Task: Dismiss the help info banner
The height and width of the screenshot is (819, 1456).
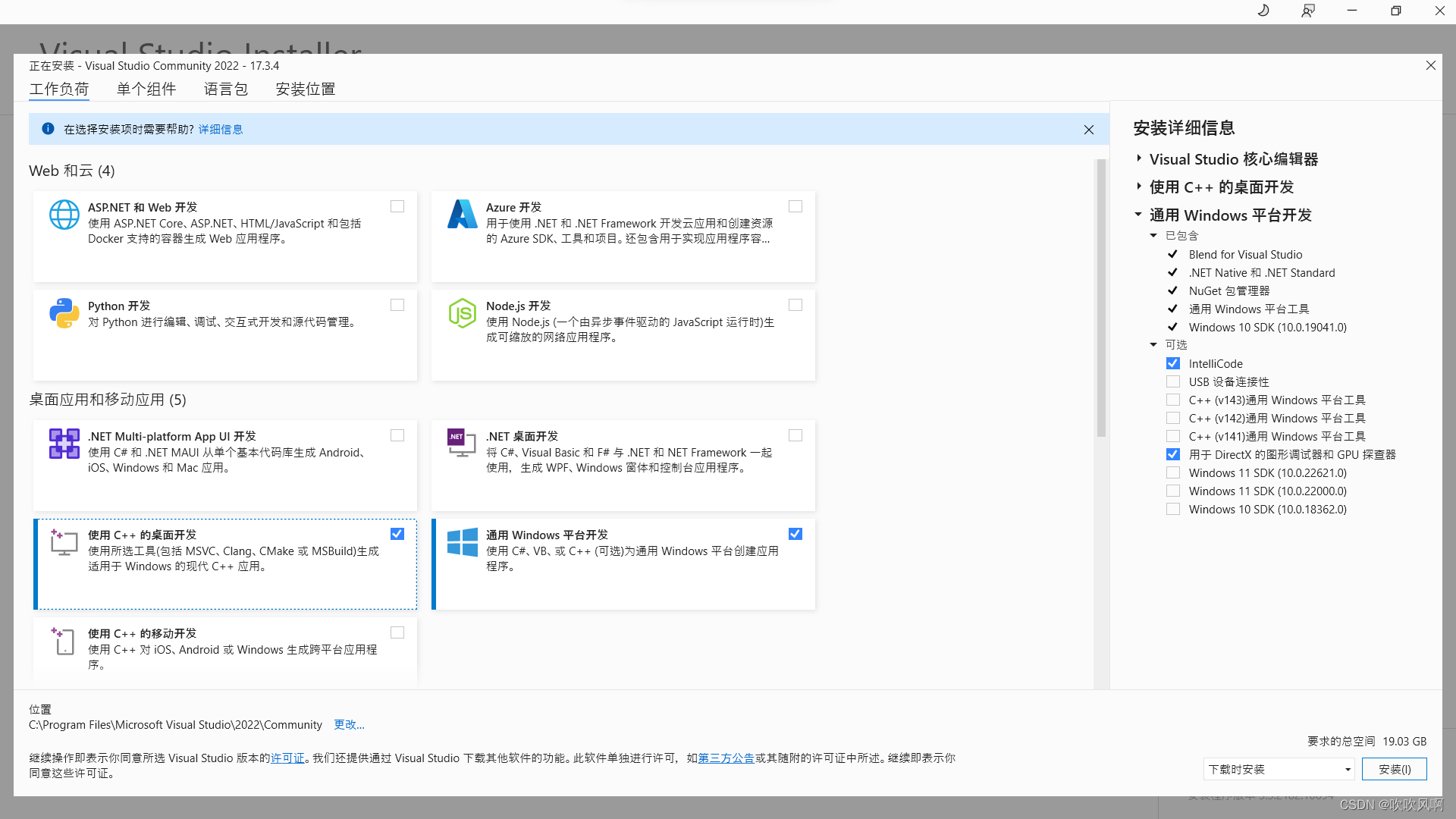Action: 1089,130
